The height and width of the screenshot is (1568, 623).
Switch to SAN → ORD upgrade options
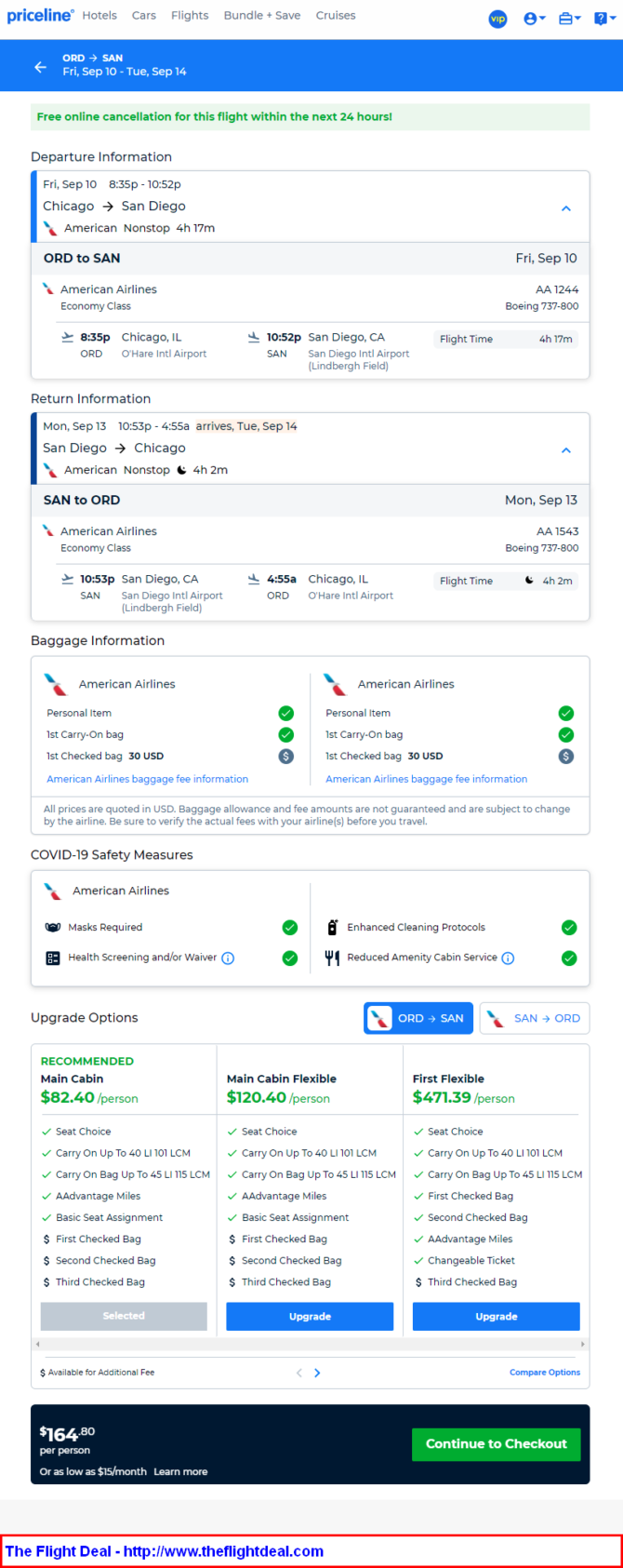click(535, 1018)
